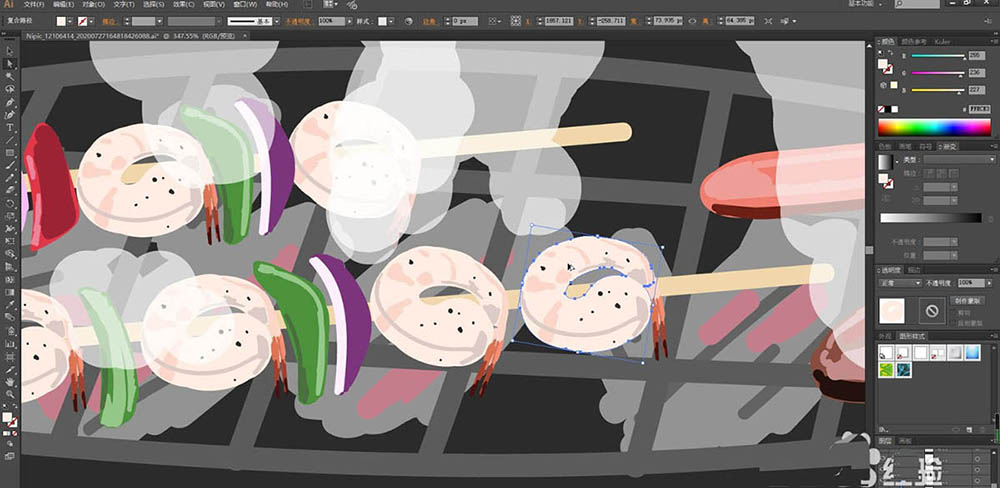
Task: Select the Gradient tool in toolbox
Action: [10, 292]
